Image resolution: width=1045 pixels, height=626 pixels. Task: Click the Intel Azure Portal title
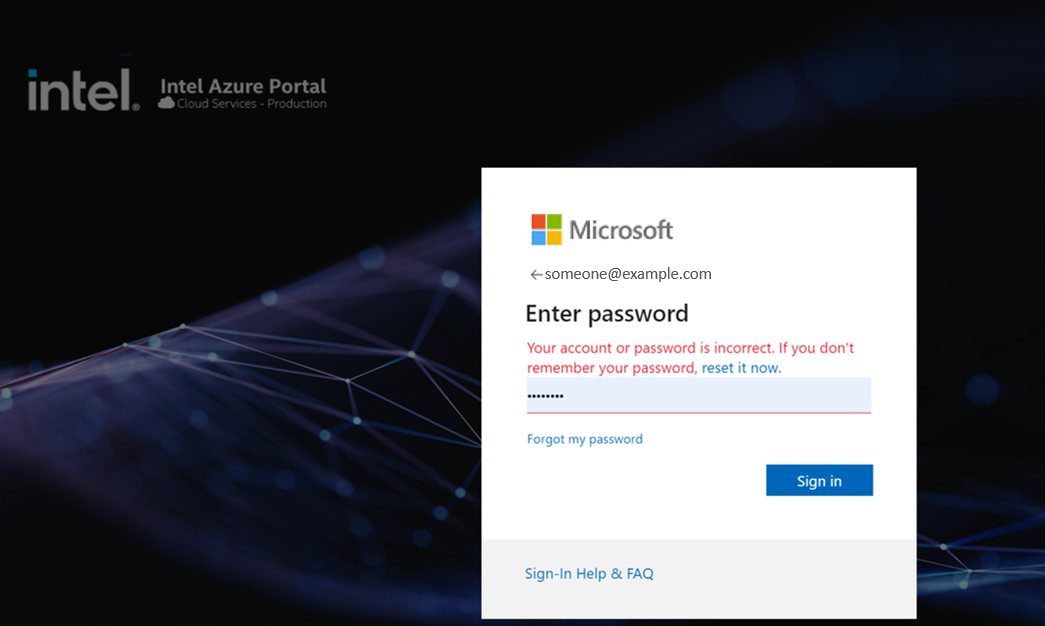tap(243, 86)
